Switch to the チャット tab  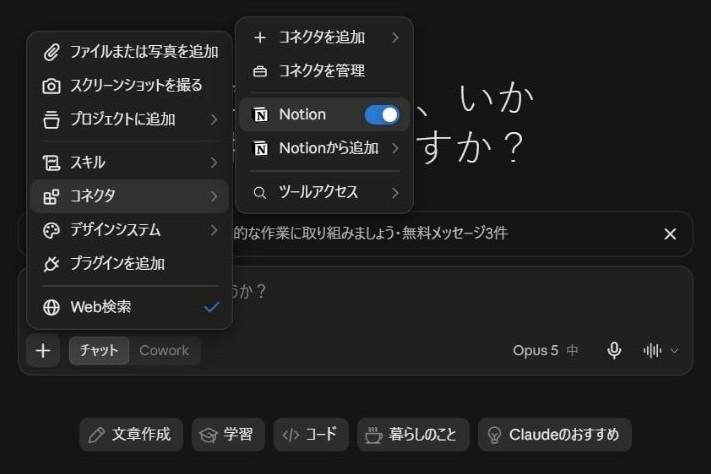(99, 350)
